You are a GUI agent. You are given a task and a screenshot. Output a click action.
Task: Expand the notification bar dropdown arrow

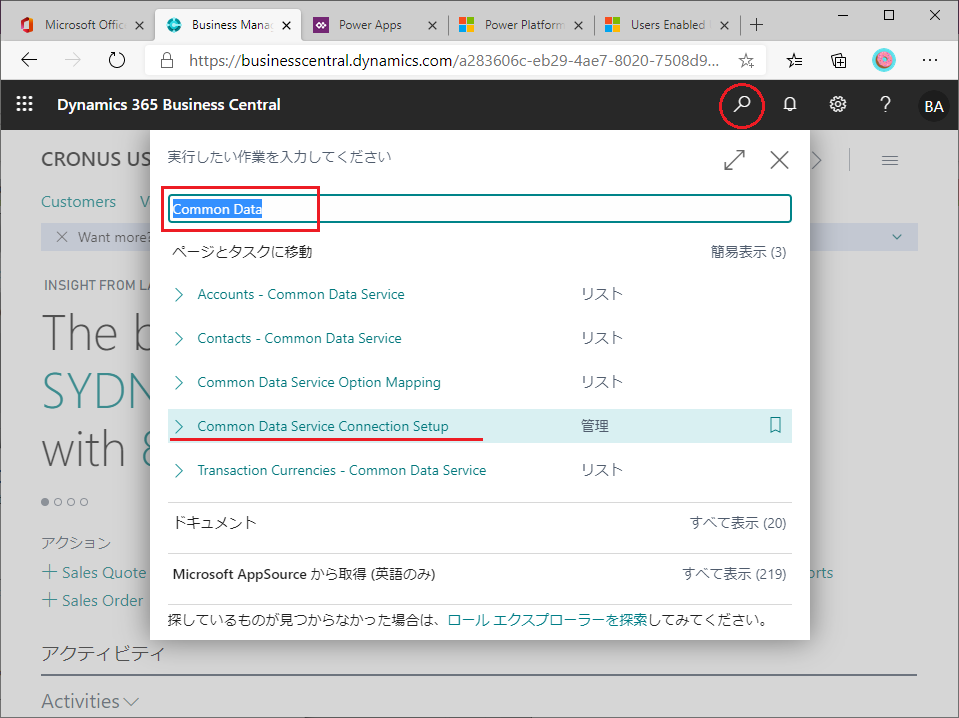pos(897,237)
